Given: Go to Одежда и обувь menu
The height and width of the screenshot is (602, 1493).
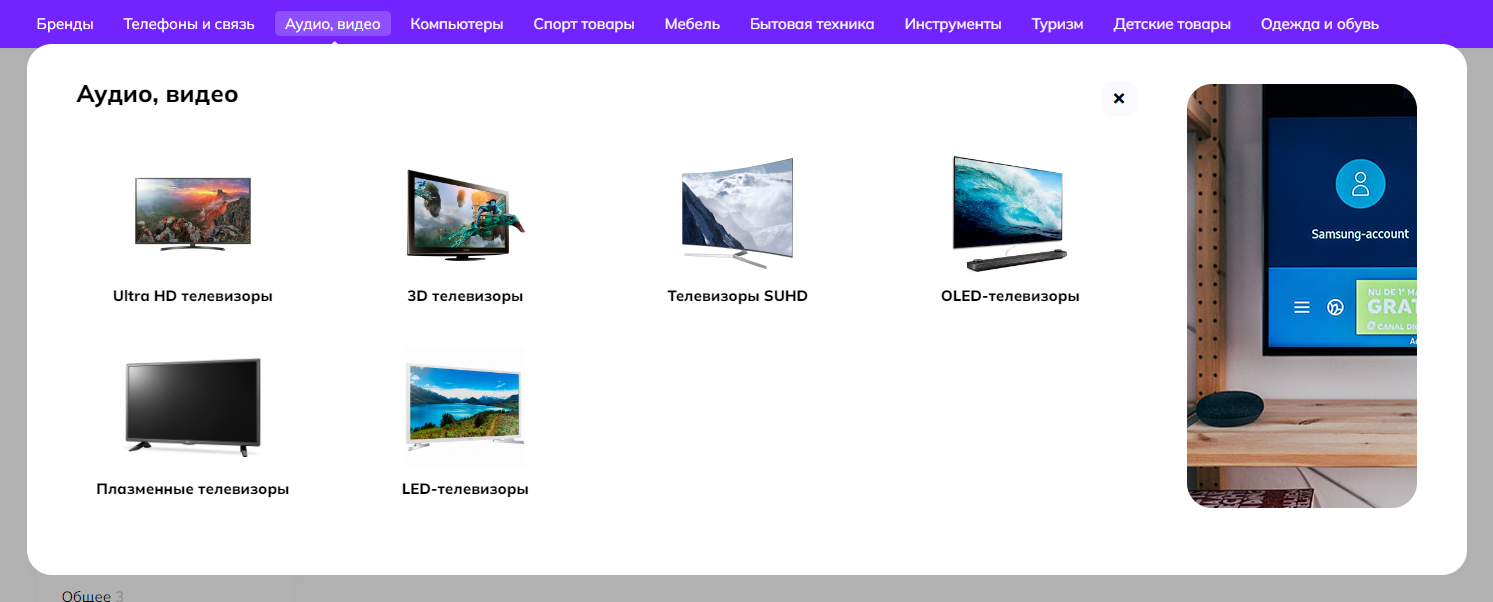Looking at the screenshot, I should 1319,24.
